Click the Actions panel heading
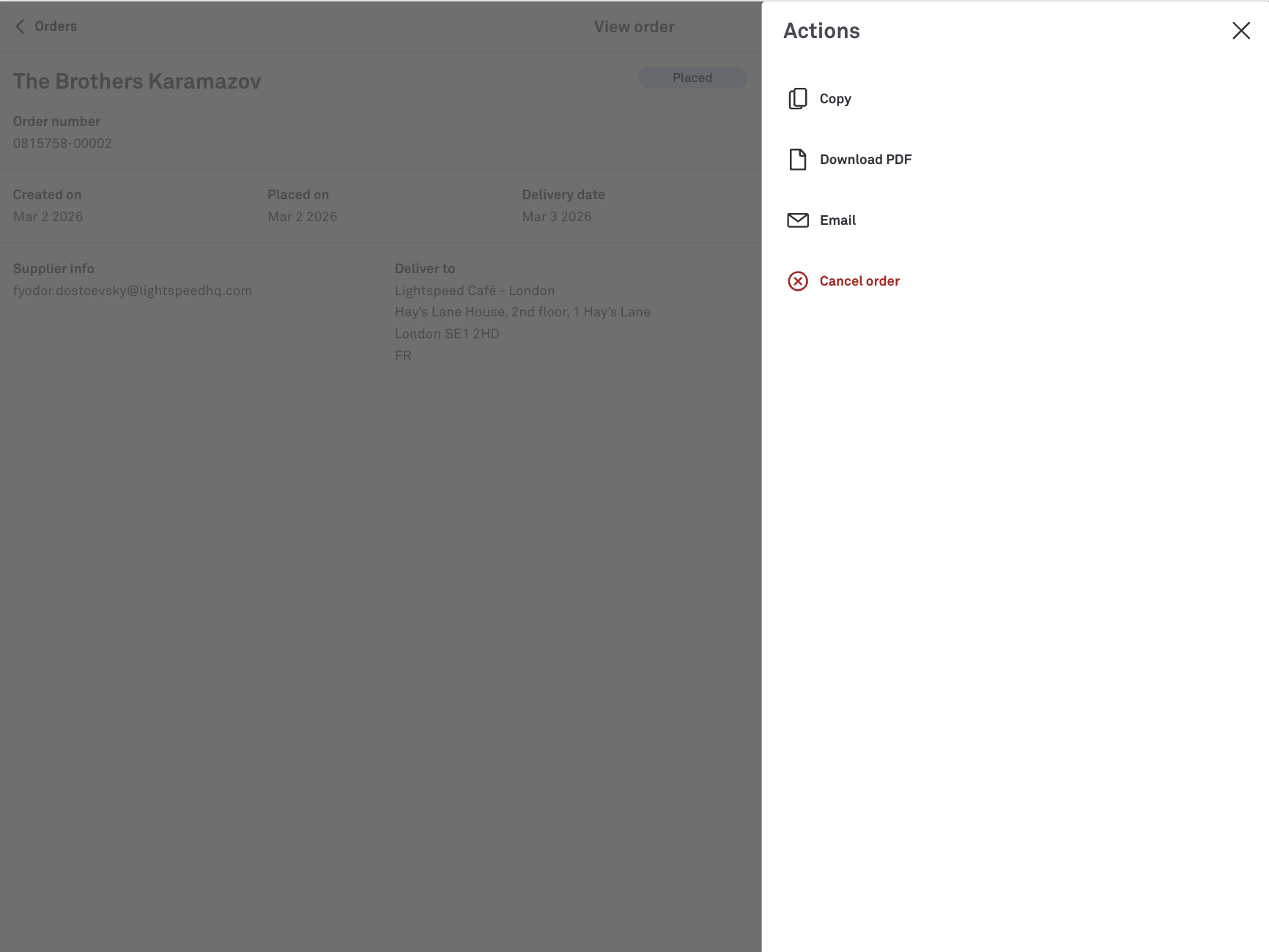Viewport: 1269px width, 952px height. [x=821, y=31]
